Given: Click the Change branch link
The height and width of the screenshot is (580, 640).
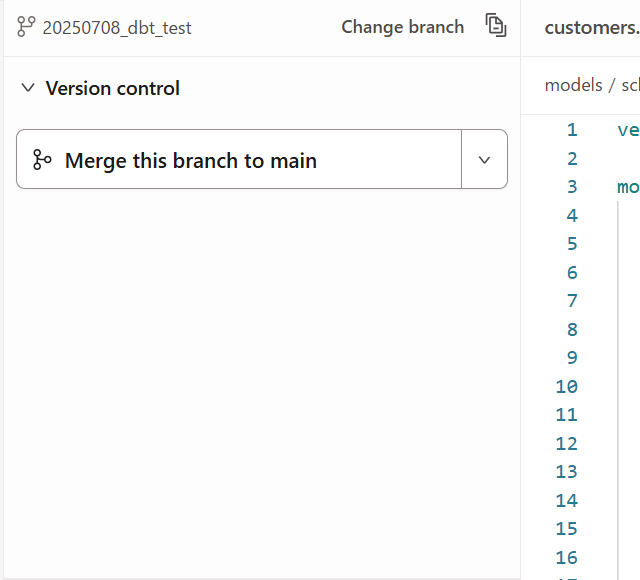Looking at the screenshot, I should (402, 27).
